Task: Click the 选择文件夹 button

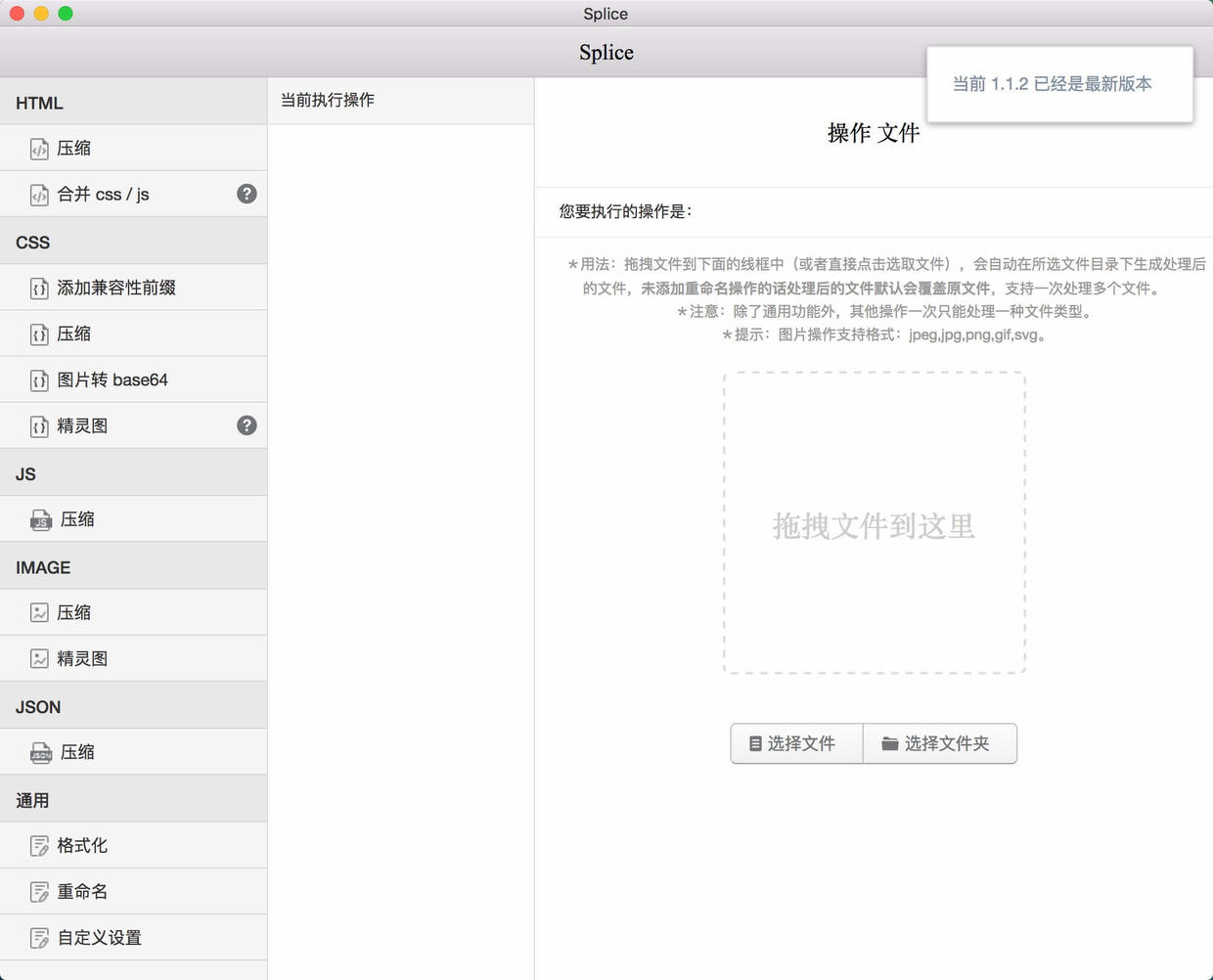Action: tap(940, 743)
